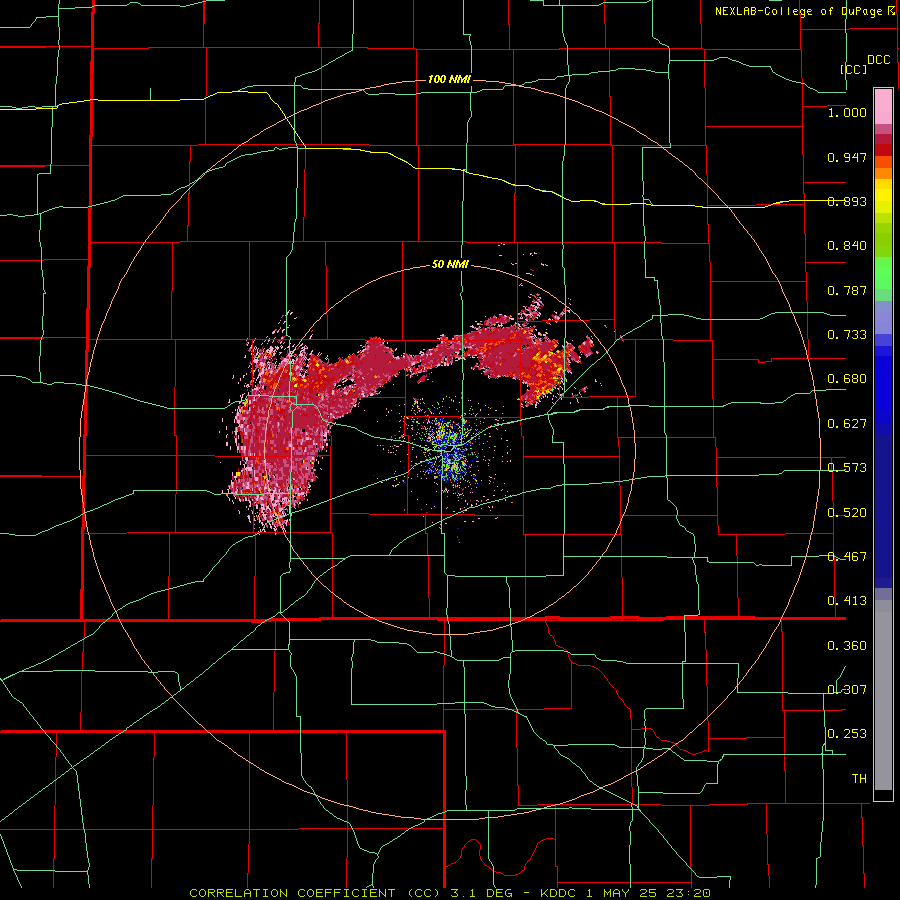Select the 0.467 scale value
The height and width of the screenshot is (900, 900).
pos(847,557)
